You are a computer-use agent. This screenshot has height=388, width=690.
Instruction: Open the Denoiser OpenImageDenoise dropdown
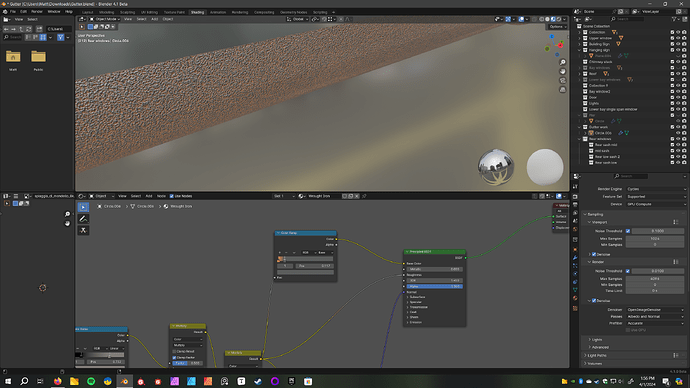click(656, 310)
